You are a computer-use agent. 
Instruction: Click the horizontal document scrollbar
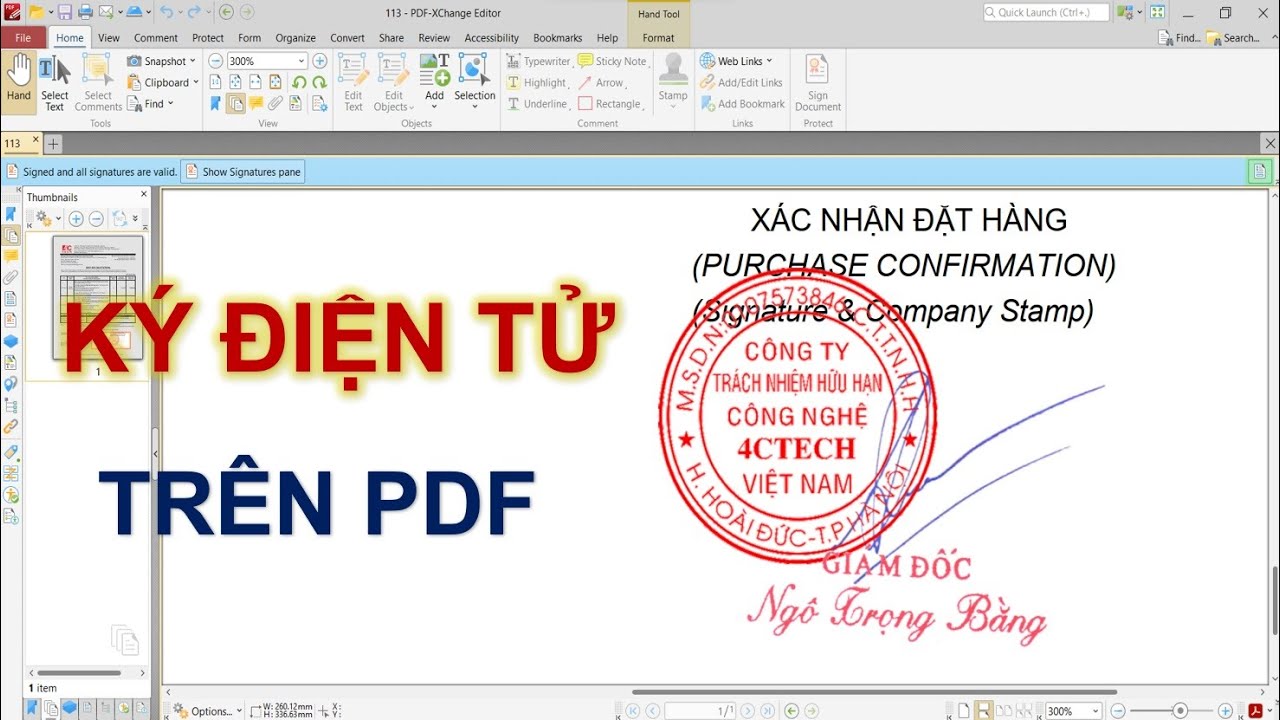pos(875,692)
